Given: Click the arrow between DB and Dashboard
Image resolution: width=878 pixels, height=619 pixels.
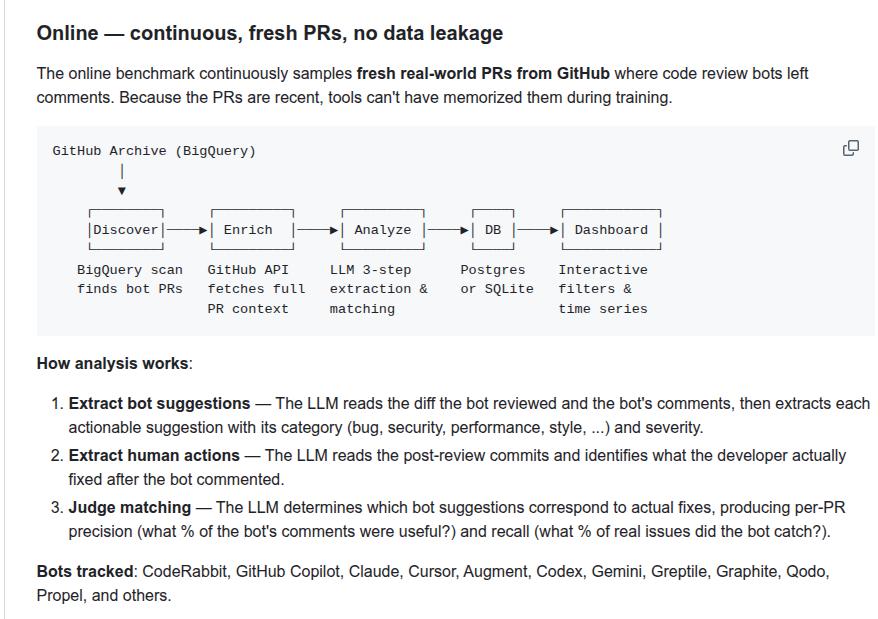Looking at the screenshot, I should tap(538, 230).
